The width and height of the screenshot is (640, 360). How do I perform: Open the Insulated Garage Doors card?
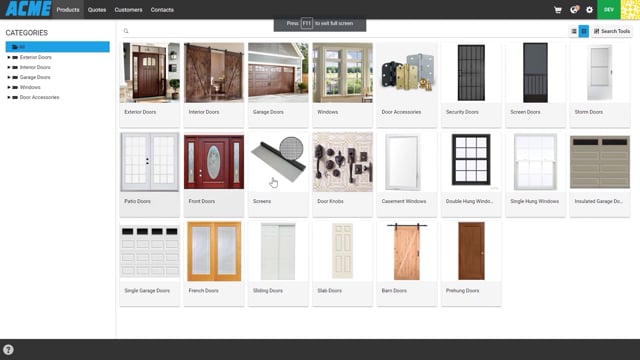coord(600,174)
